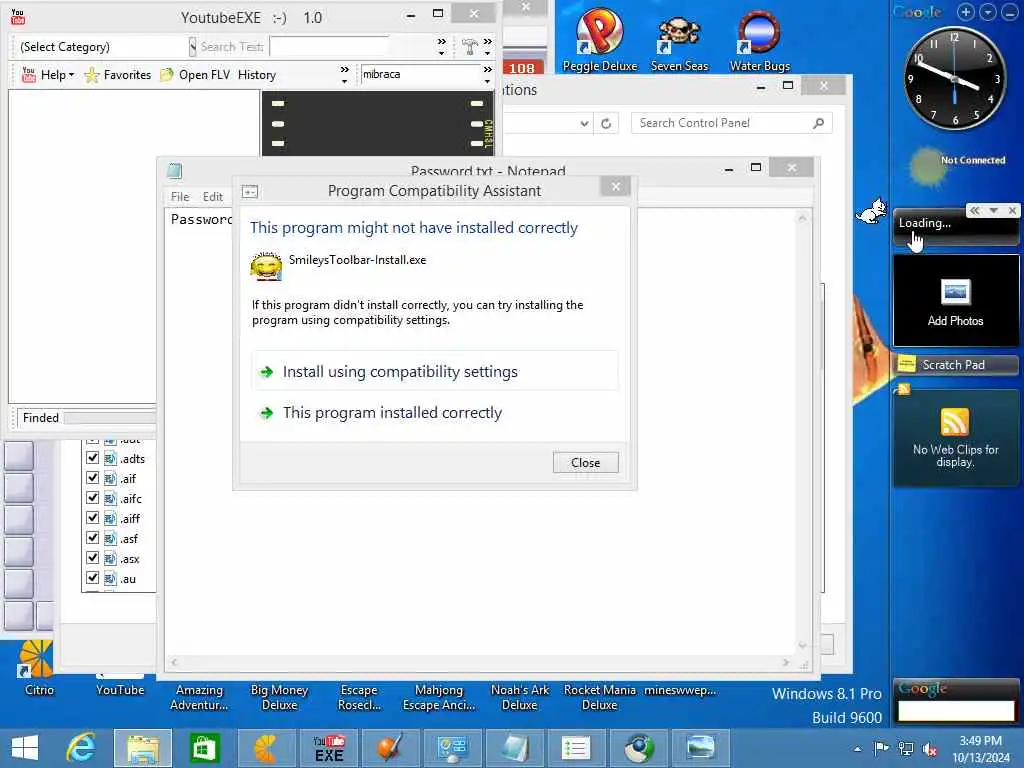
Task: Click the taskbar clock showing 3:49 PM
Action: pyautogui.click(x=980, y=748)
